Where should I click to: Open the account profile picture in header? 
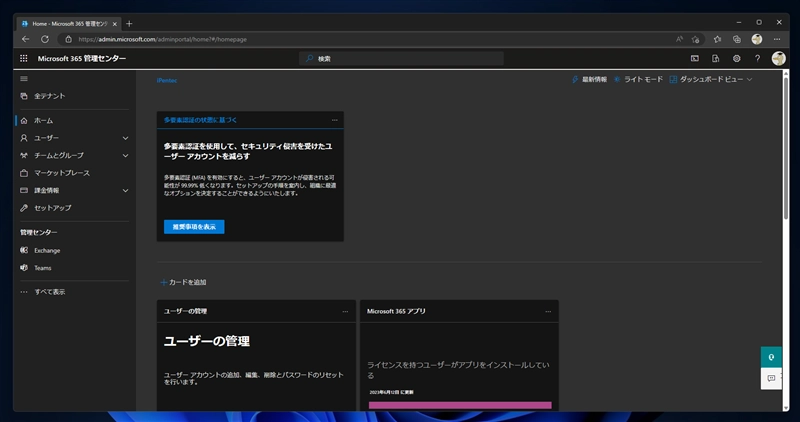(778, 59)
